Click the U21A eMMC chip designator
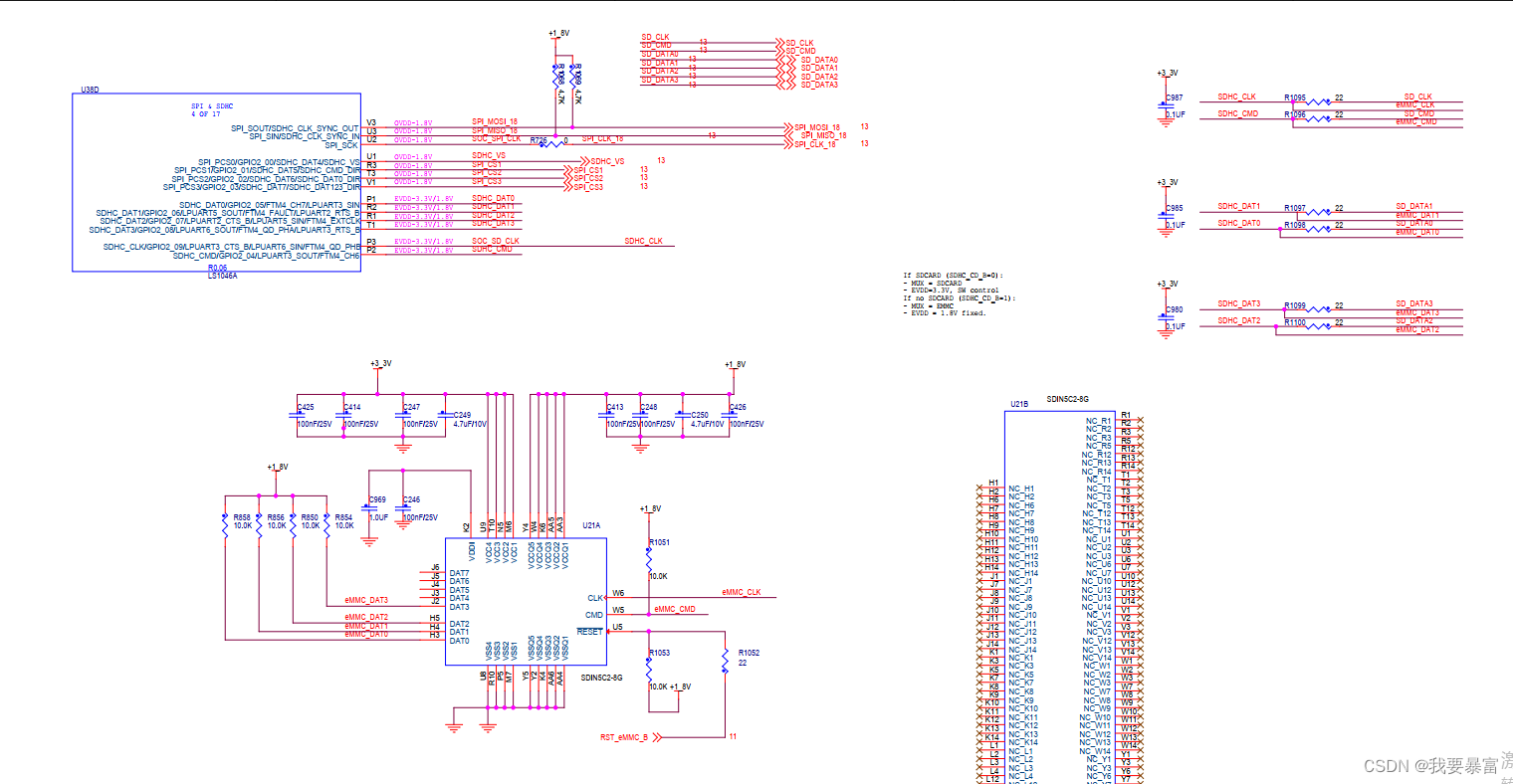Image resolution: width=1513 pixels, height=784 pixels. click(x=591, y=525)
